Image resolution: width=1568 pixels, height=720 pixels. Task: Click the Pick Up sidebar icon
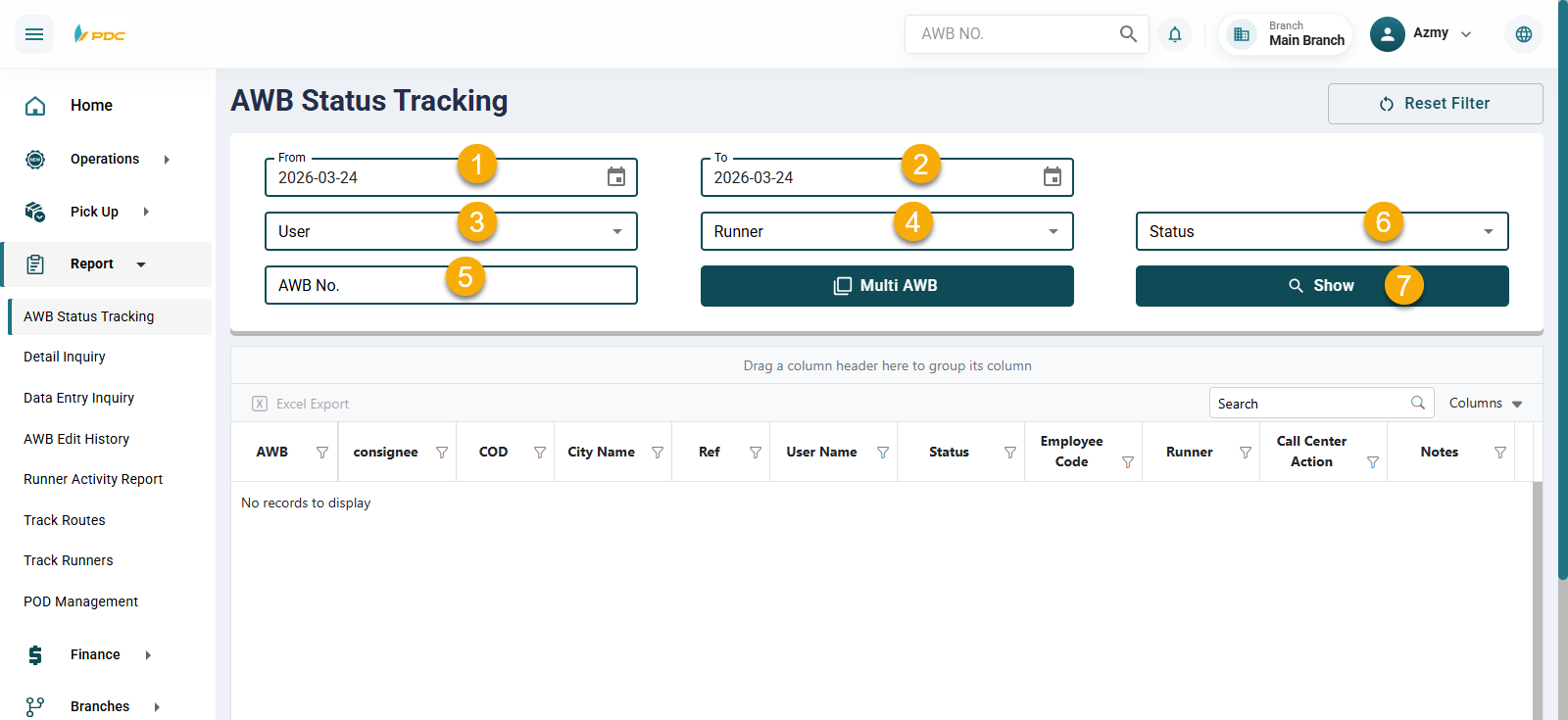(x=35, y=212)
